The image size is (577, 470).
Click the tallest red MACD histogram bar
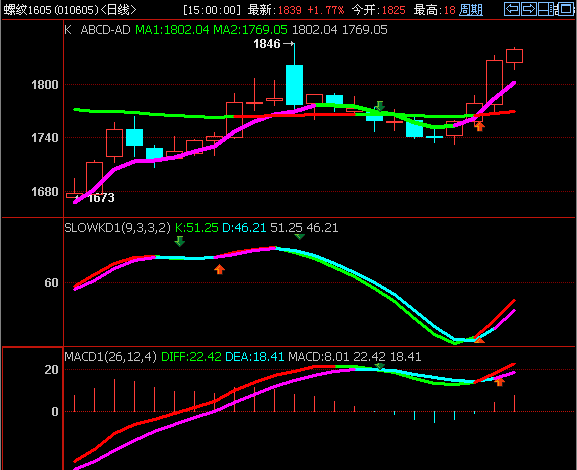[114, 395]
